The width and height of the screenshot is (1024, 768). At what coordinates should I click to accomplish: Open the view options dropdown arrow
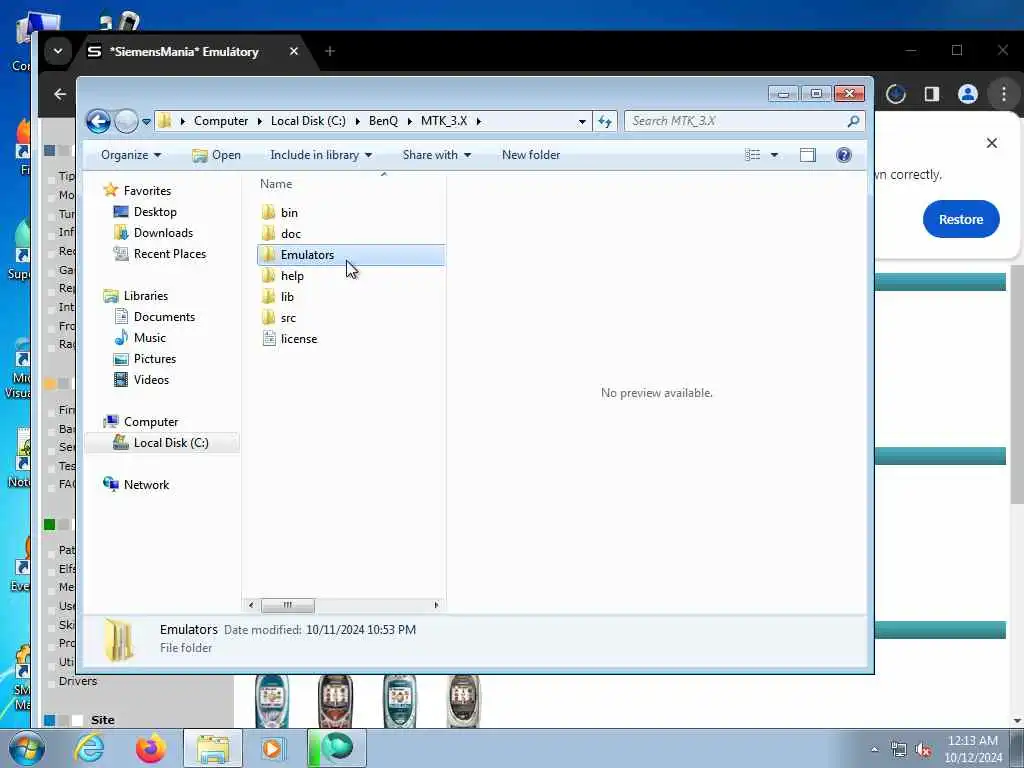pyautogui.click(x=774, y=155)
